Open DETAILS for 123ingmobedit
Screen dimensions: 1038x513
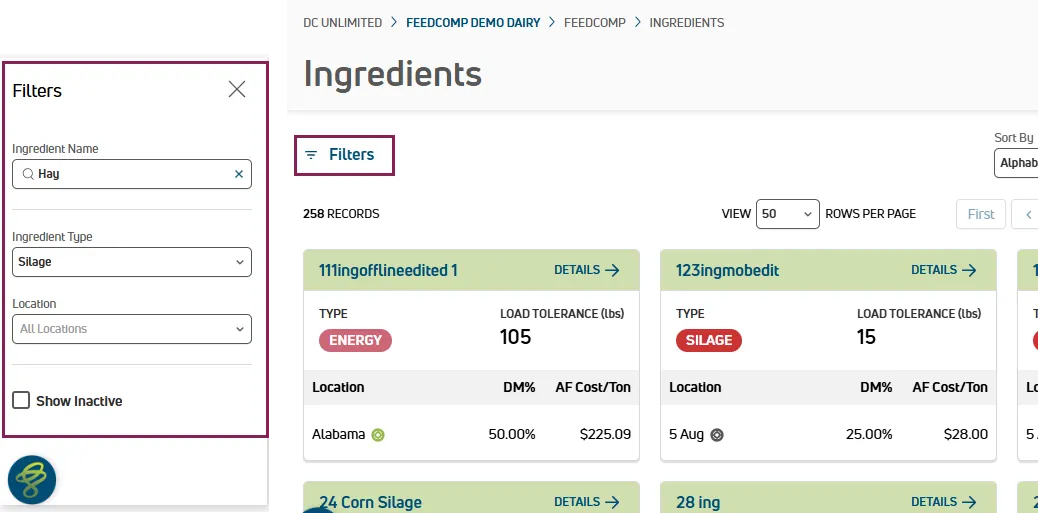click(944, 270)
